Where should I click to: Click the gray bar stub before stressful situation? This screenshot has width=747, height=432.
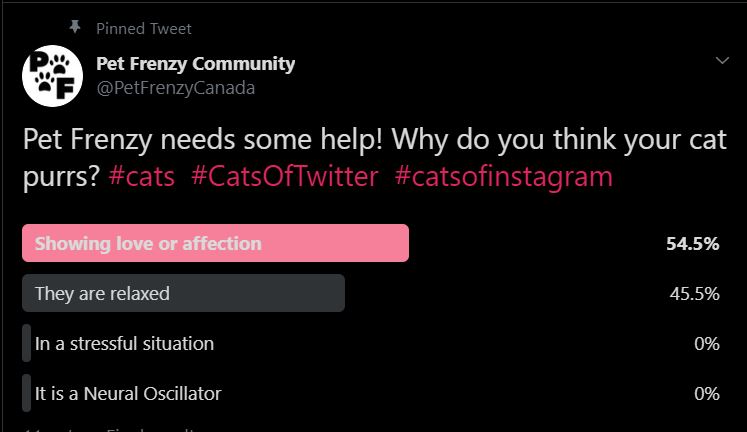[27, 343]
